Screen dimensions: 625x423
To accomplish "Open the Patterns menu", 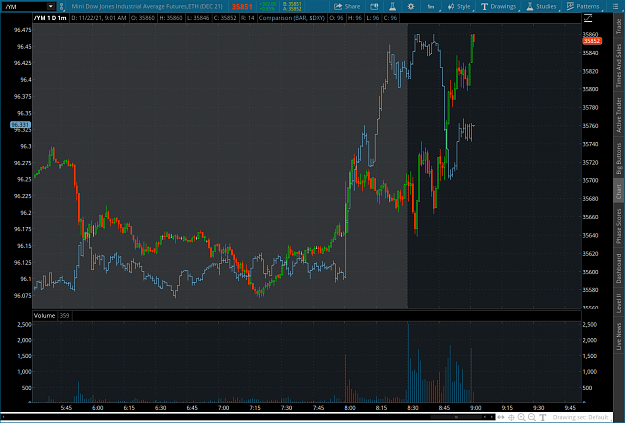I will (x=583, y=6).
